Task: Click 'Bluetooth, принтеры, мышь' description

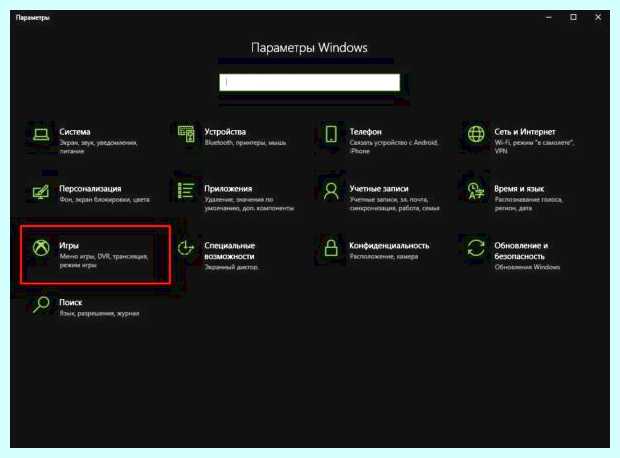Action: pyautogui.click(x=245, y=142)
